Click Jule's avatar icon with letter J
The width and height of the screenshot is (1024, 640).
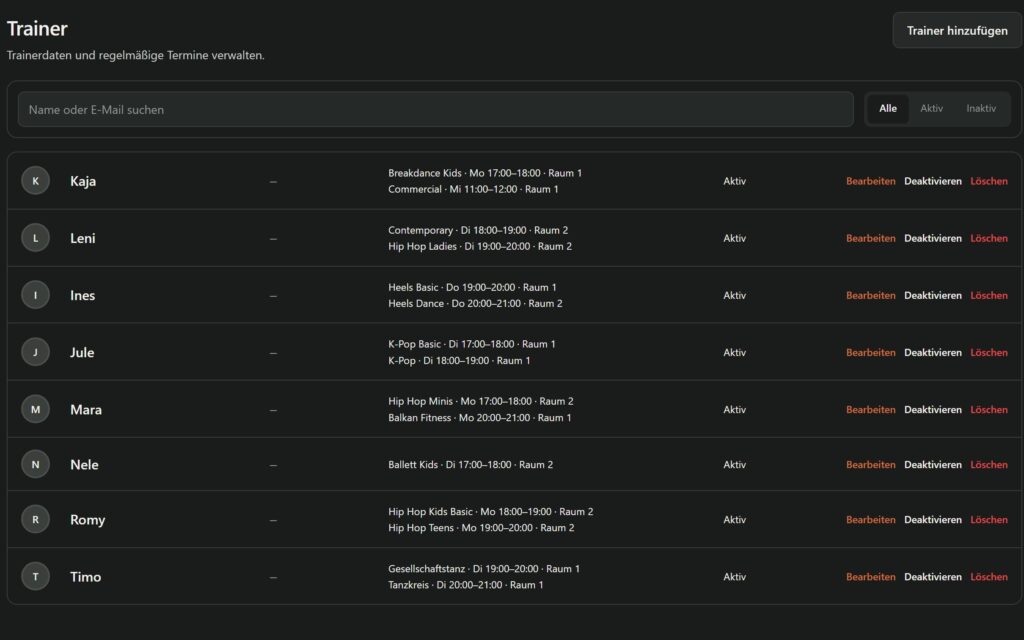click(35, 352)
